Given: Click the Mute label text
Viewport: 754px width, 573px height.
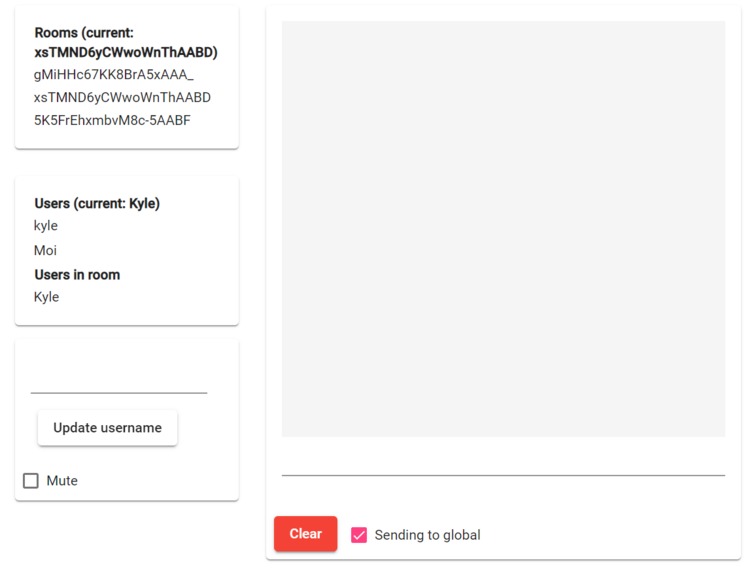Looking at the screenshot, I should coord(62,481).
